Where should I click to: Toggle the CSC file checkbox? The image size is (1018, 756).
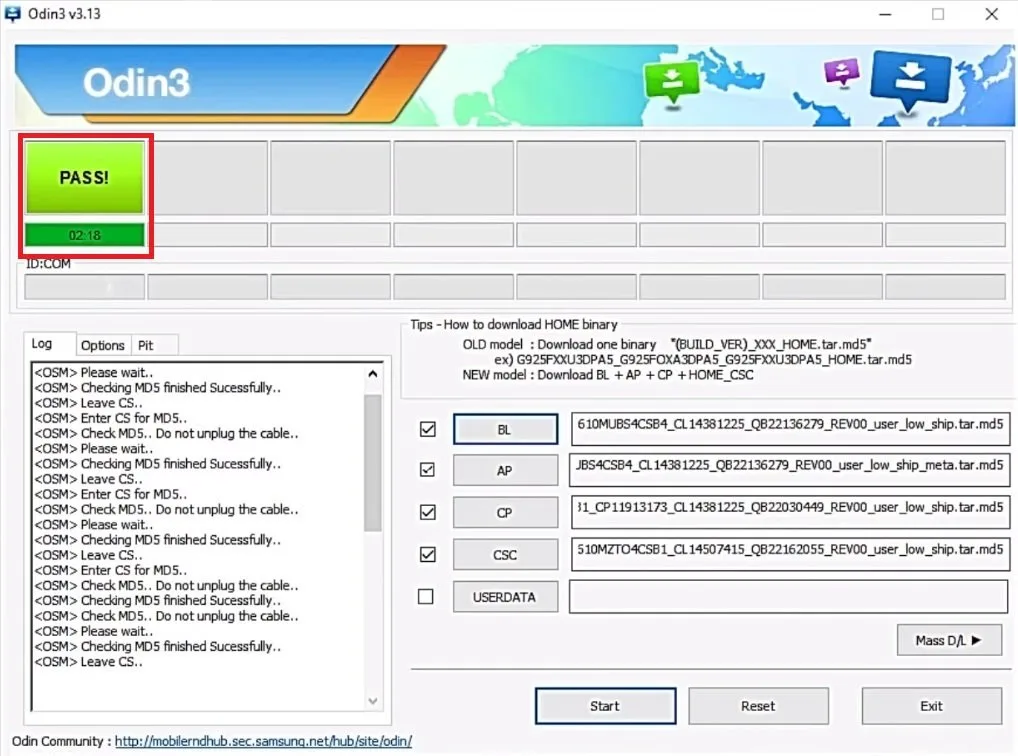pos(427,555)
